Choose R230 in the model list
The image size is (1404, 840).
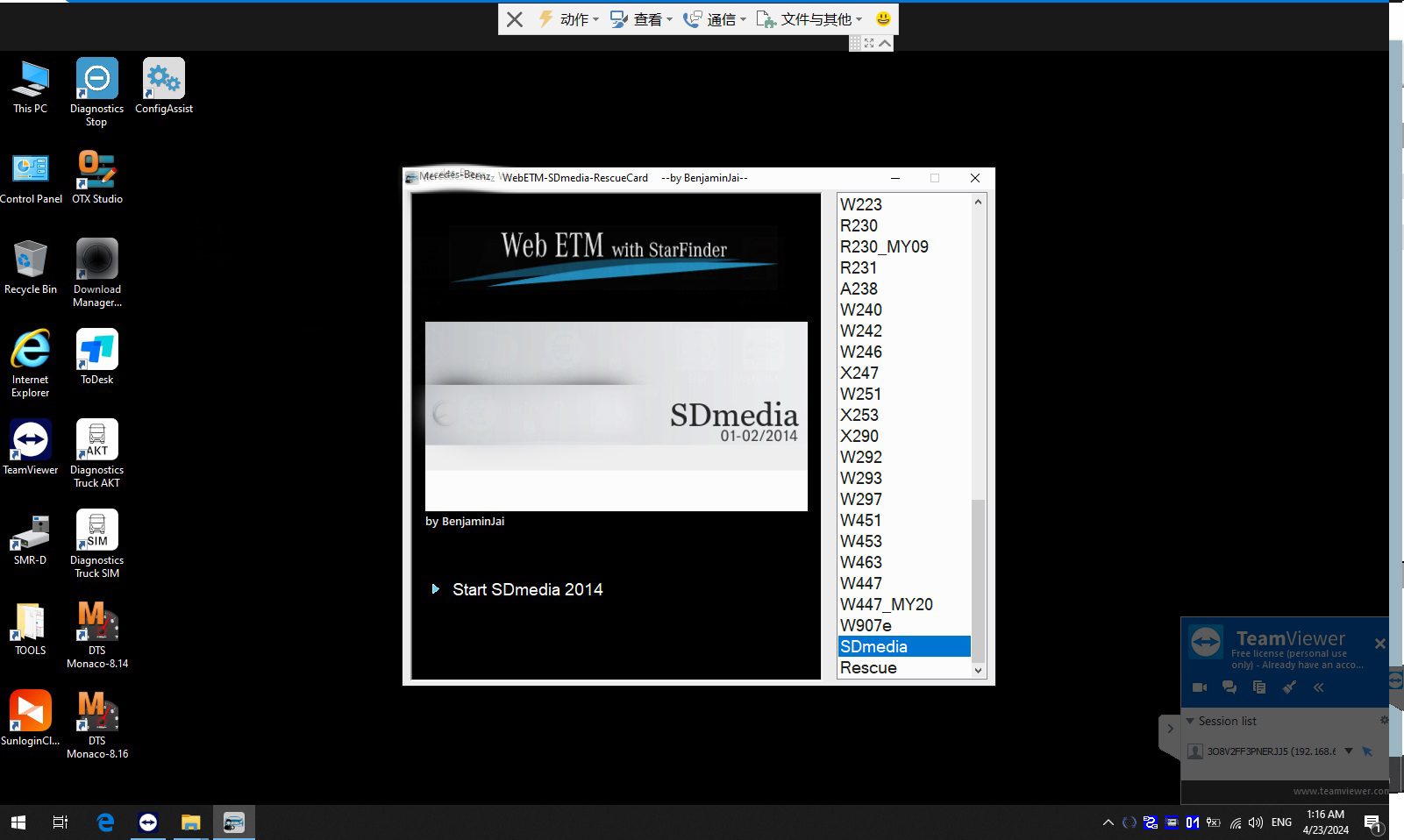pos(904,225)
